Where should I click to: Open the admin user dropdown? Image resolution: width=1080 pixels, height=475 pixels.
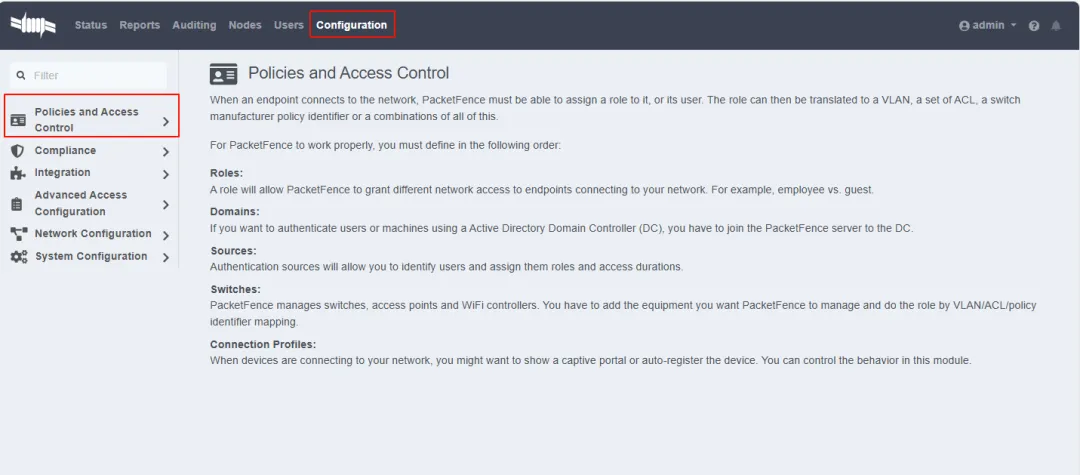click(x=987, y=25)
